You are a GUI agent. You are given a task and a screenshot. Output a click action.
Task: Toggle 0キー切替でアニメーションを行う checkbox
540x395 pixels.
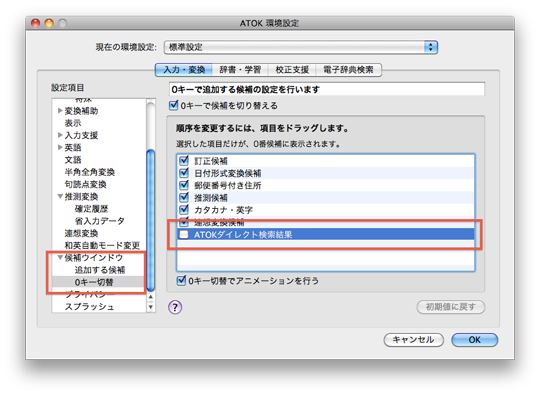point(181,280)
